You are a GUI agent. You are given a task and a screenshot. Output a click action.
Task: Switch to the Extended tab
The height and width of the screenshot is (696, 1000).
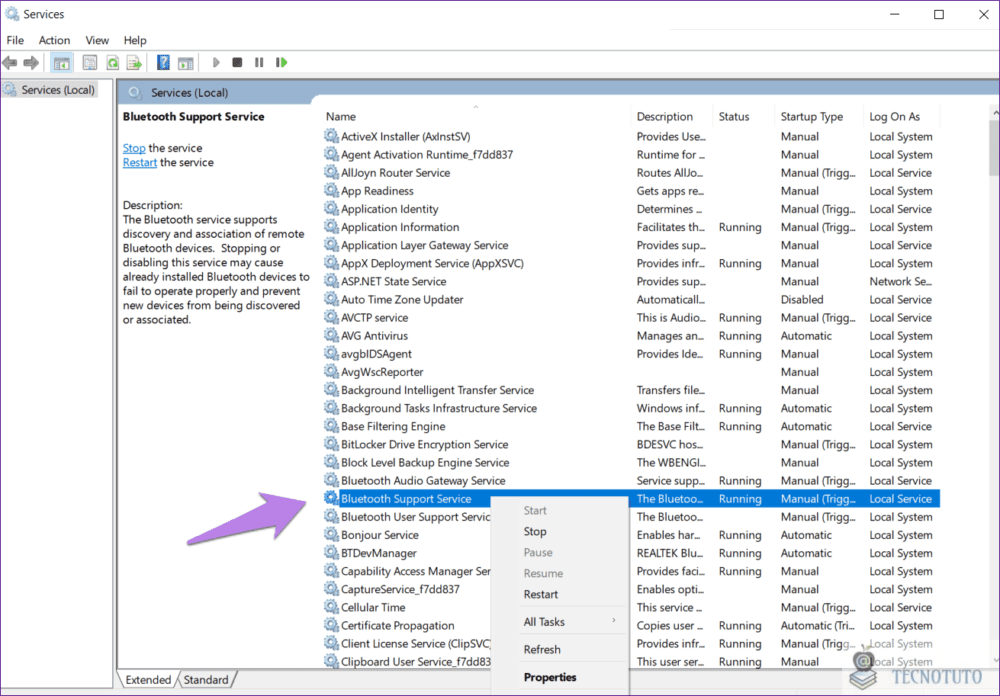[x=148, y=679]
